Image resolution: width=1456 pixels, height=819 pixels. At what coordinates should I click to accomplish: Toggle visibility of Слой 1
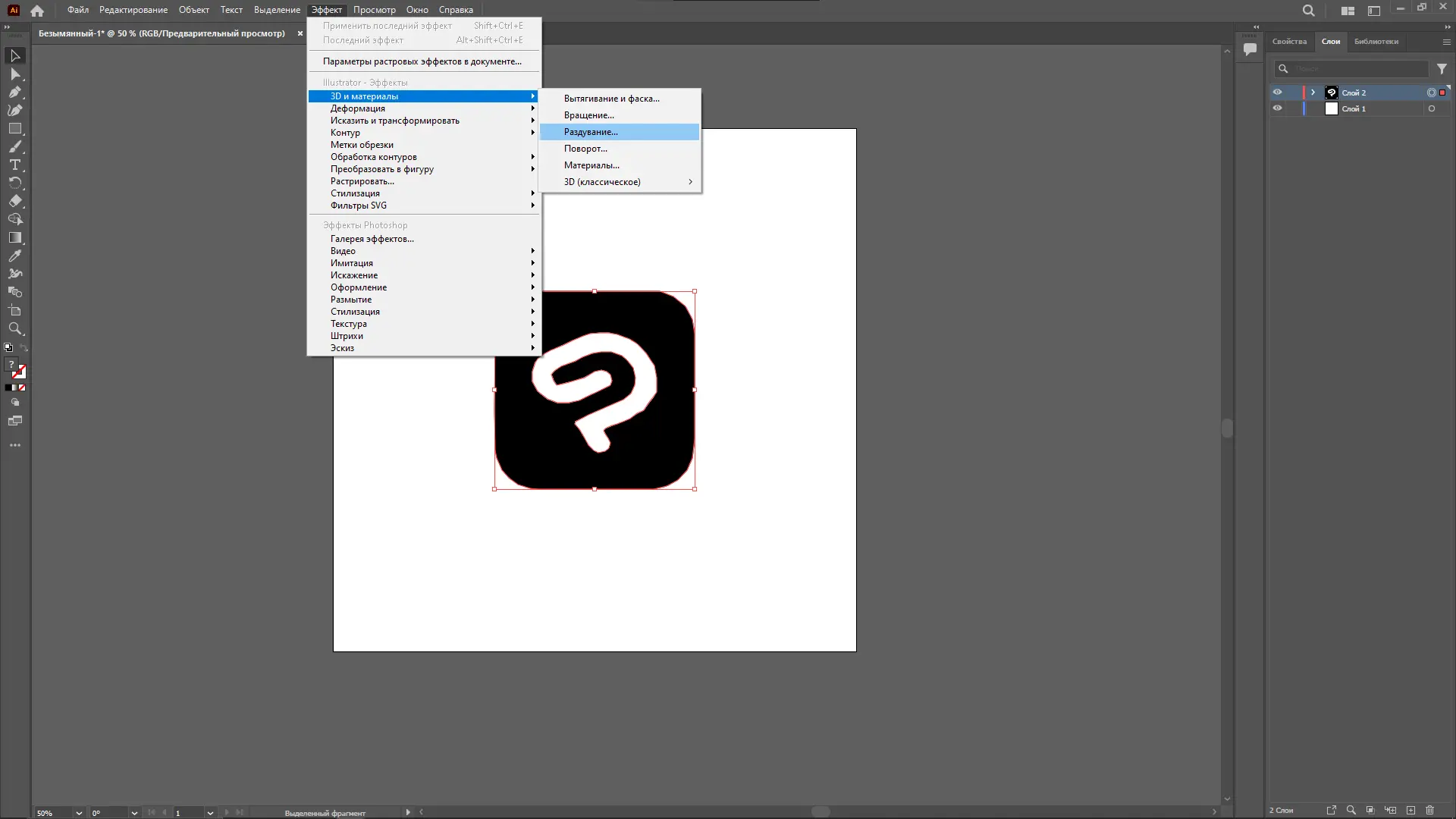point(1277,108)
